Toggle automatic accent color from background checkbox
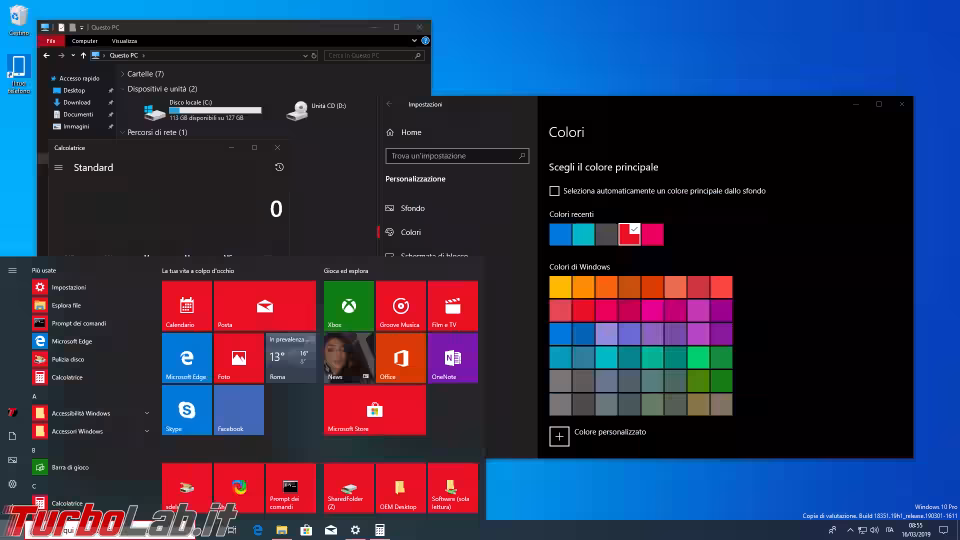Viewport: 960px width, 540px height. pyautogui.click(x=555, y=191)
